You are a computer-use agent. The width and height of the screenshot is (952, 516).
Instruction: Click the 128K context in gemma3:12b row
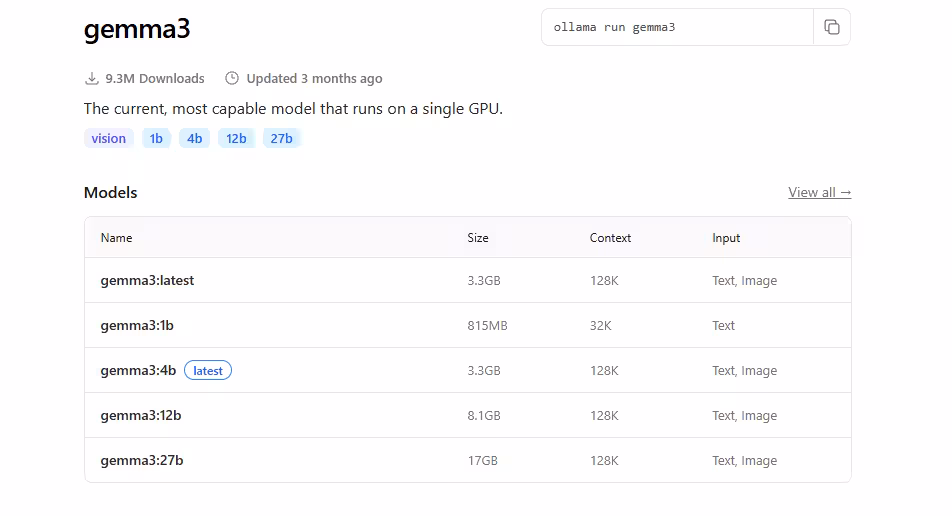[604, 415]
